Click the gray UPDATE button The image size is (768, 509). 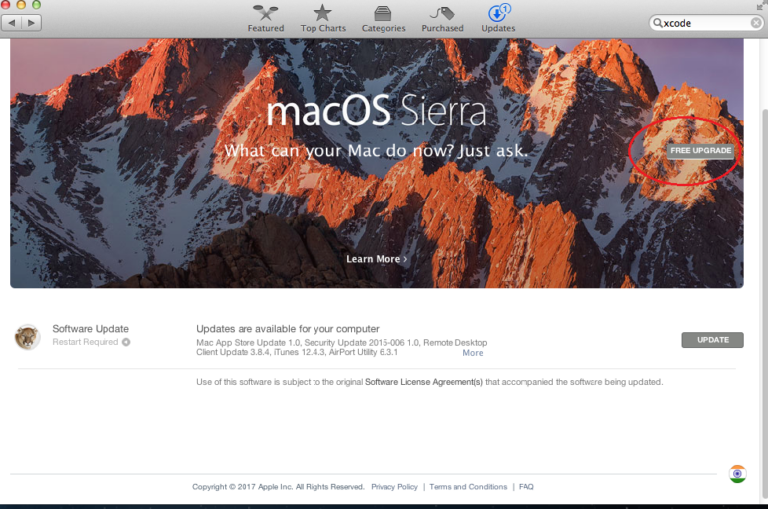712,340
